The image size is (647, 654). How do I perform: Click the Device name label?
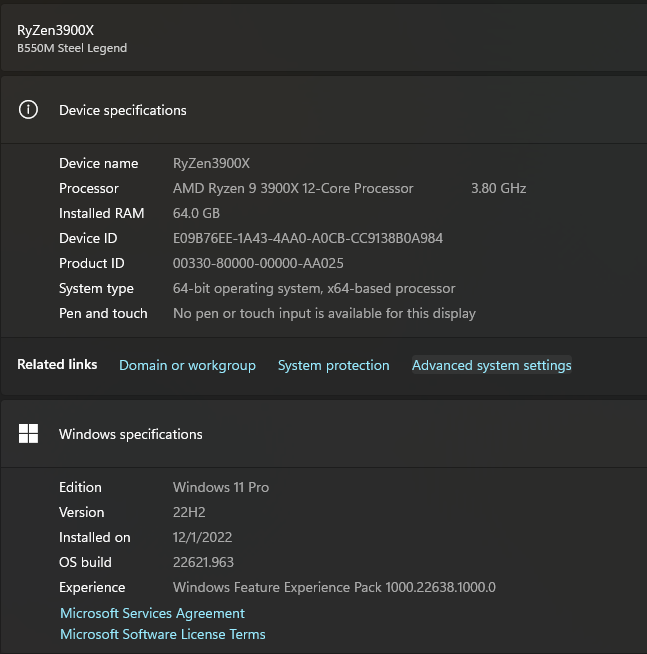pos(98,163)
